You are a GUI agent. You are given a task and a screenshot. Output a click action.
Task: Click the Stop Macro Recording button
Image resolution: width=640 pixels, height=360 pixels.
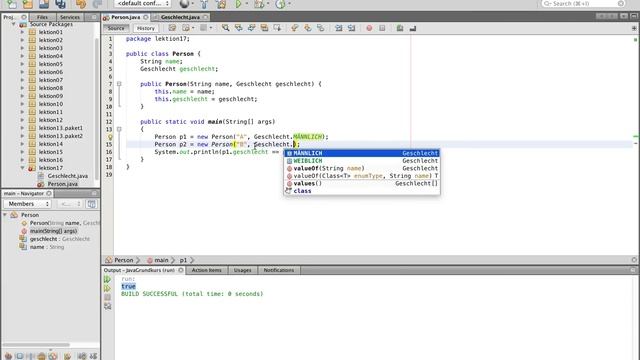pos(382,28)
